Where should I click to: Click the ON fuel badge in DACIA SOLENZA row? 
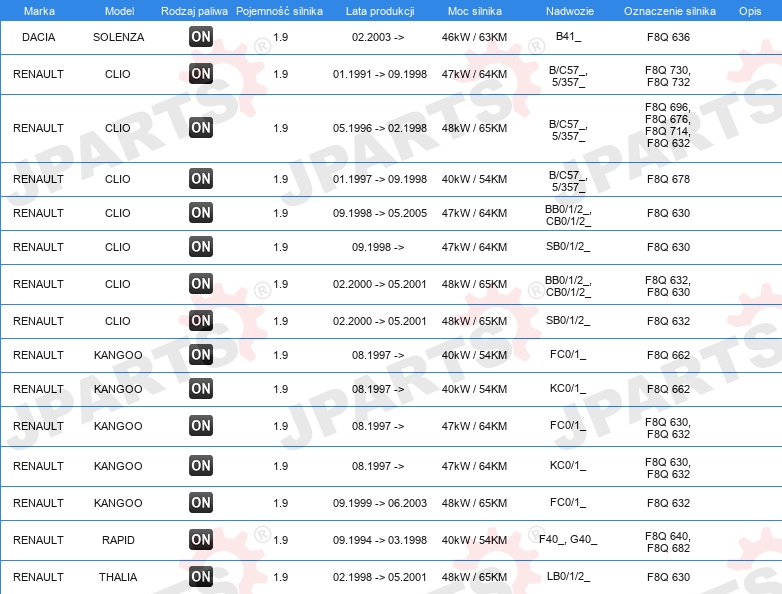(x=201, y=36)
